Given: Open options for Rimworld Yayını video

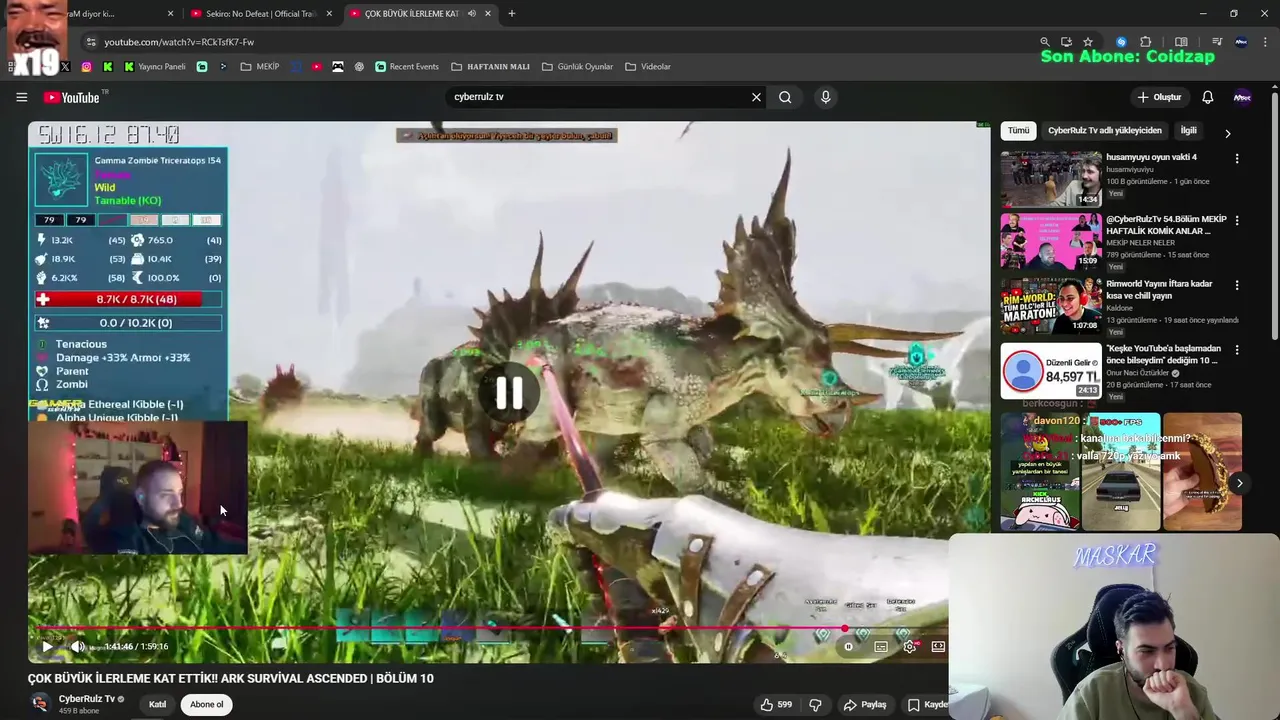Looking at the screenshot, I should (x=1237, y=285).
